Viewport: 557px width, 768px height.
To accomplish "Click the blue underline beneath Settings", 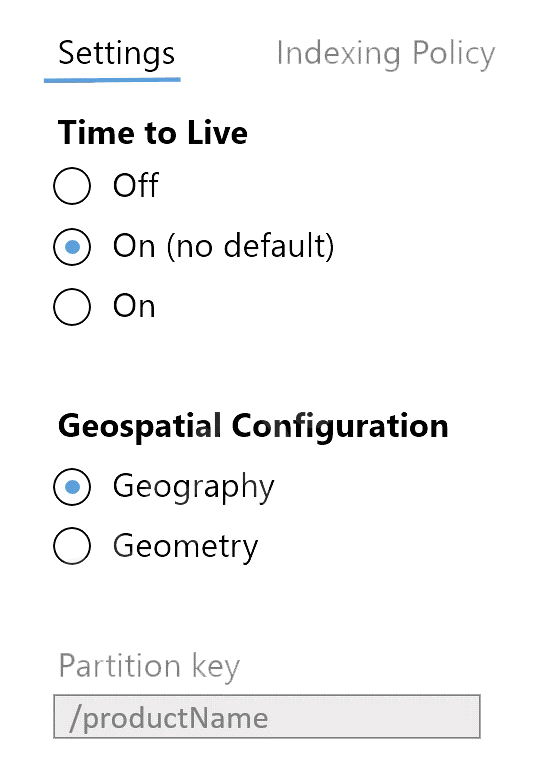I will click(112, 80).
